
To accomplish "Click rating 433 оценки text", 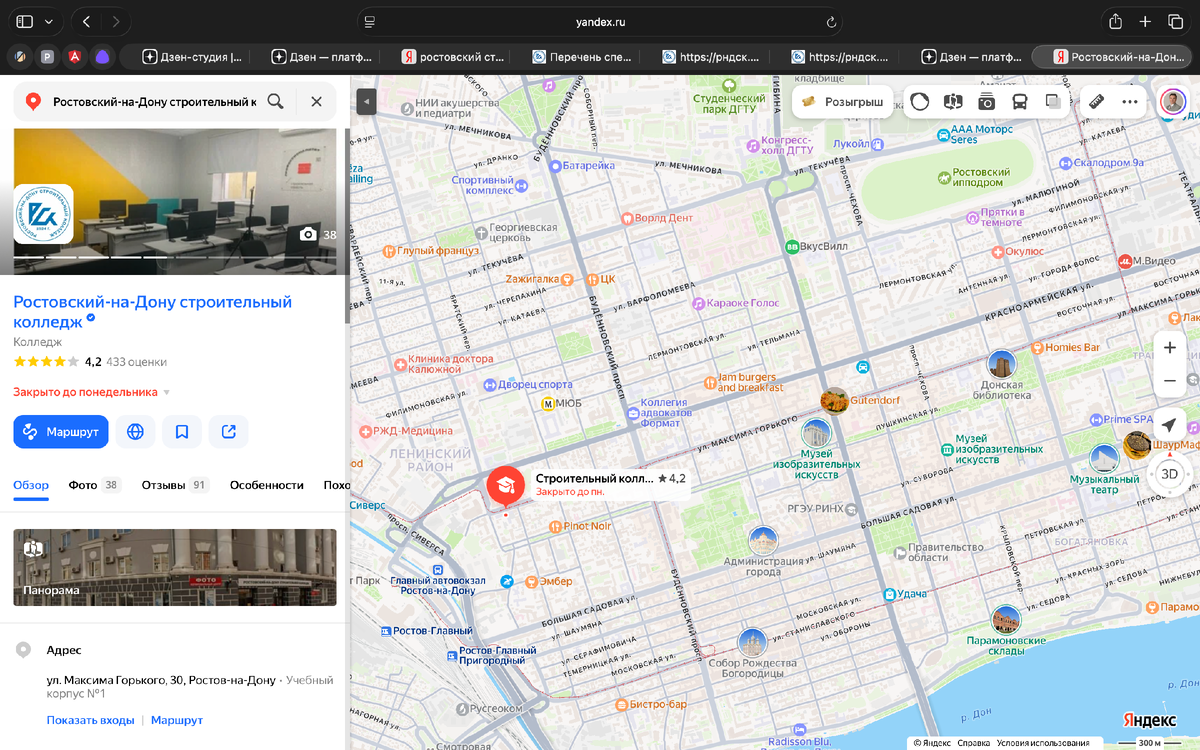I will pyautogui.click(x=136, y=362).
